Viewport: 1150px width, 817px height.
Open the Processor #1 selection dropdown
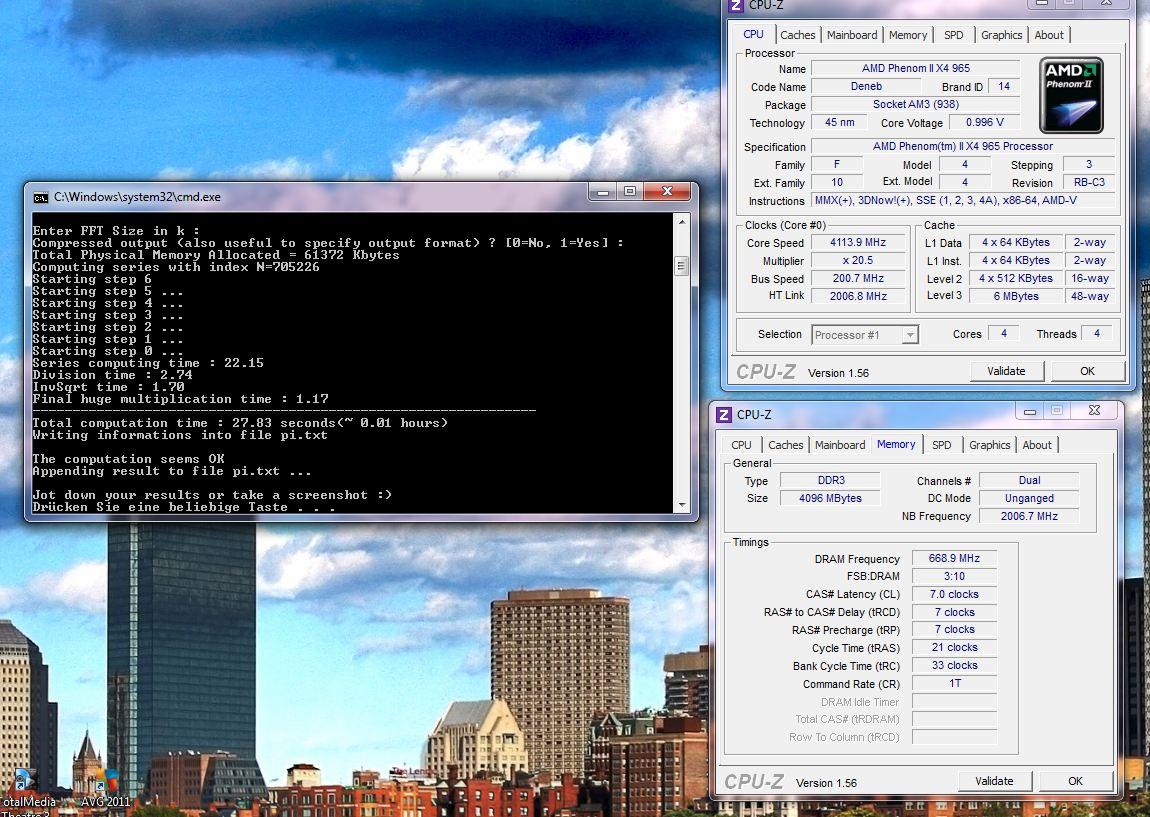[x=865, y=335]
